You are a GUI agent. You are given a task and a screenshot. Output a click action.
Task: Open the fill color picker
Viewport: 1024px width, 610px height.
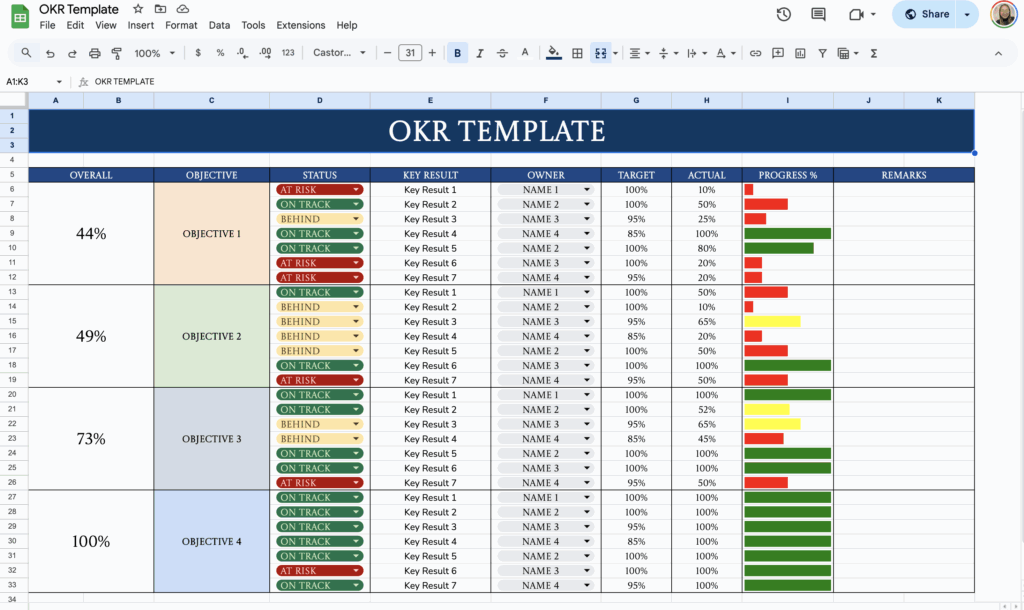pyautogui.click(x=554, y=52)
